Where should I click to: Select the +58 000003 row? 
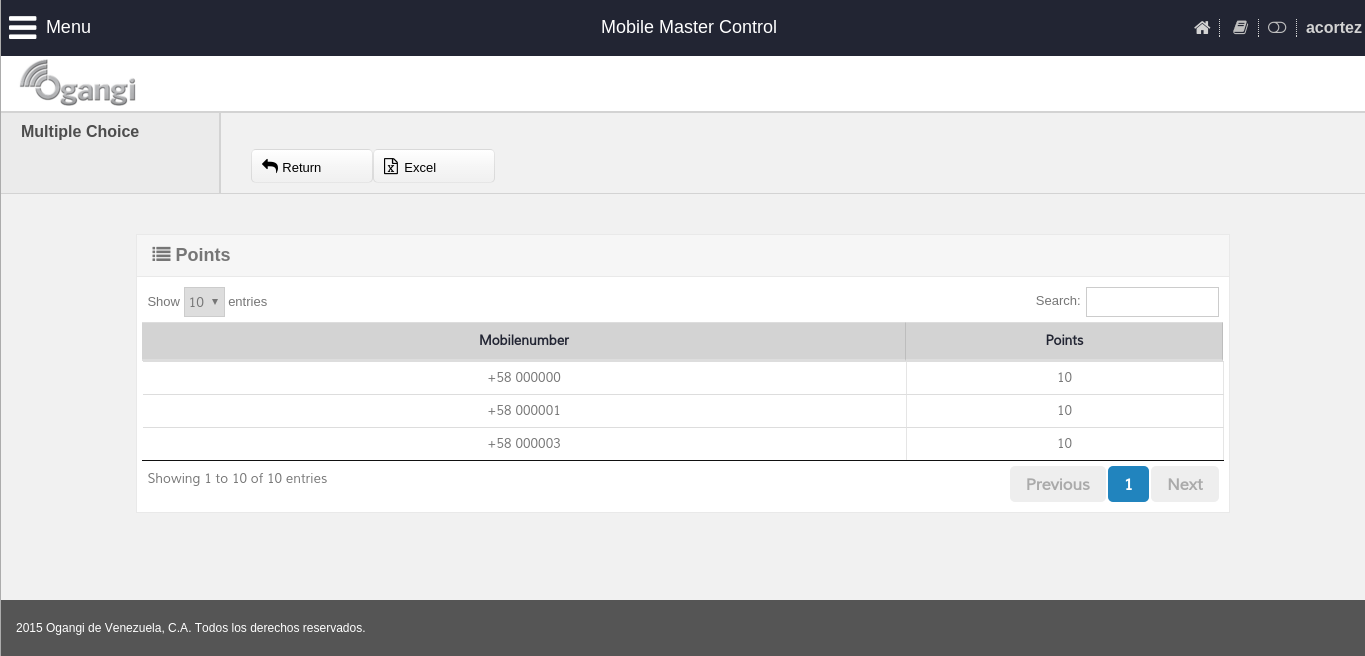(x=524, y=444)
